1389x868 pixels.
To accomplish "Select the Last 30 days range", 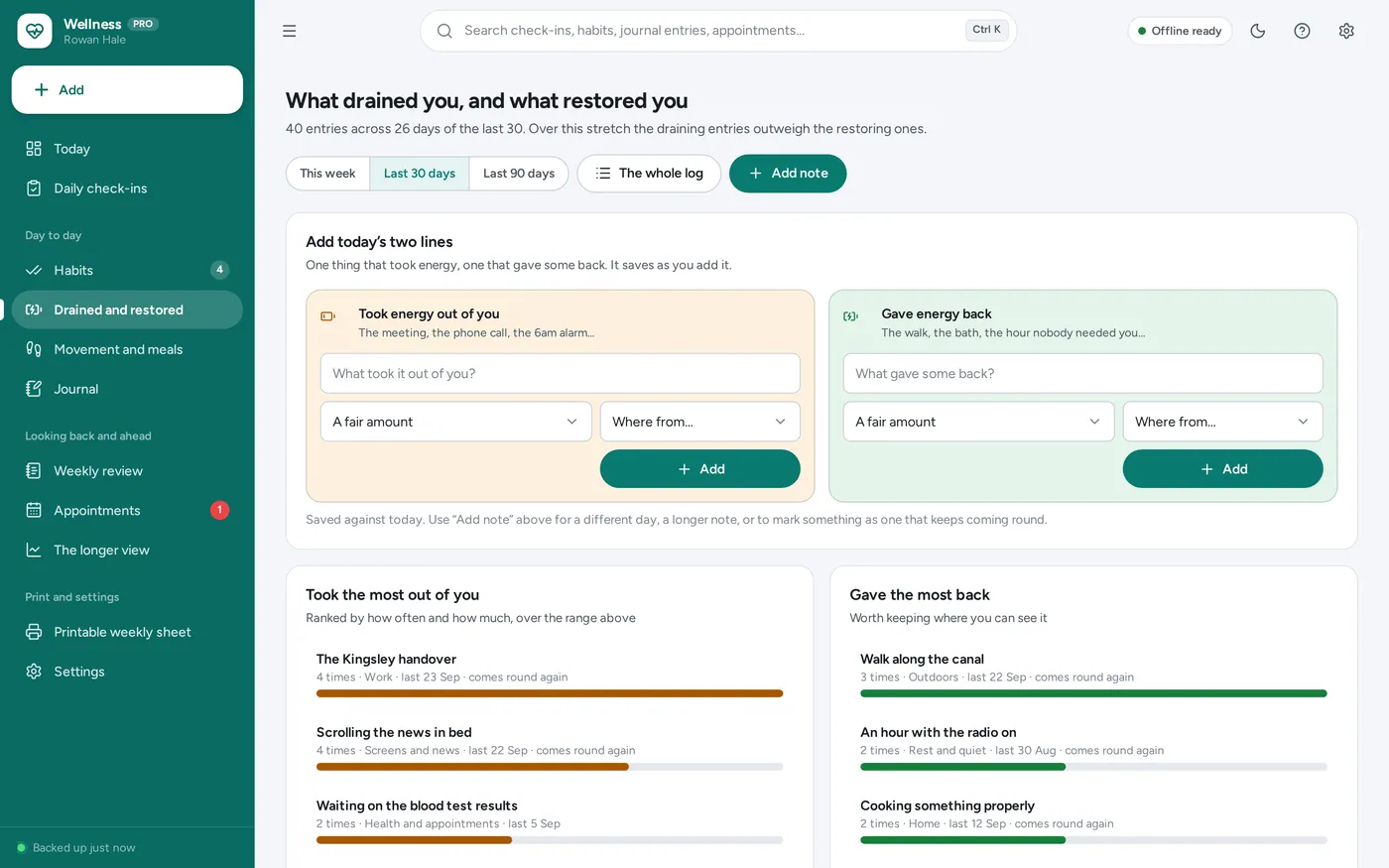I will 420,174.
